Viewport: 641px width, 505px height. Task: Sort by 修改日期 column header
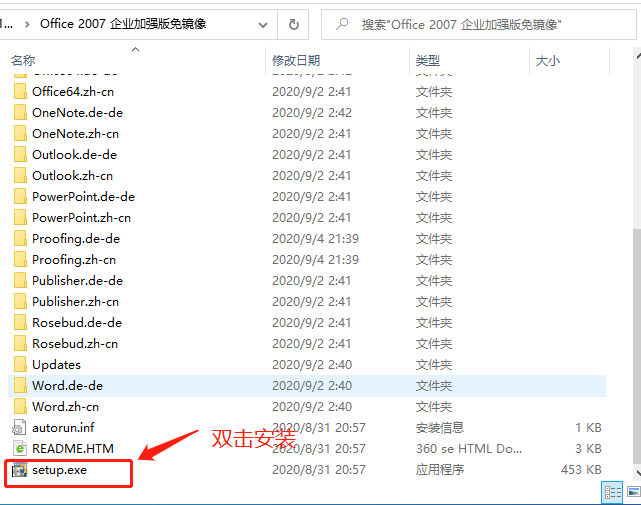point(296,61)
